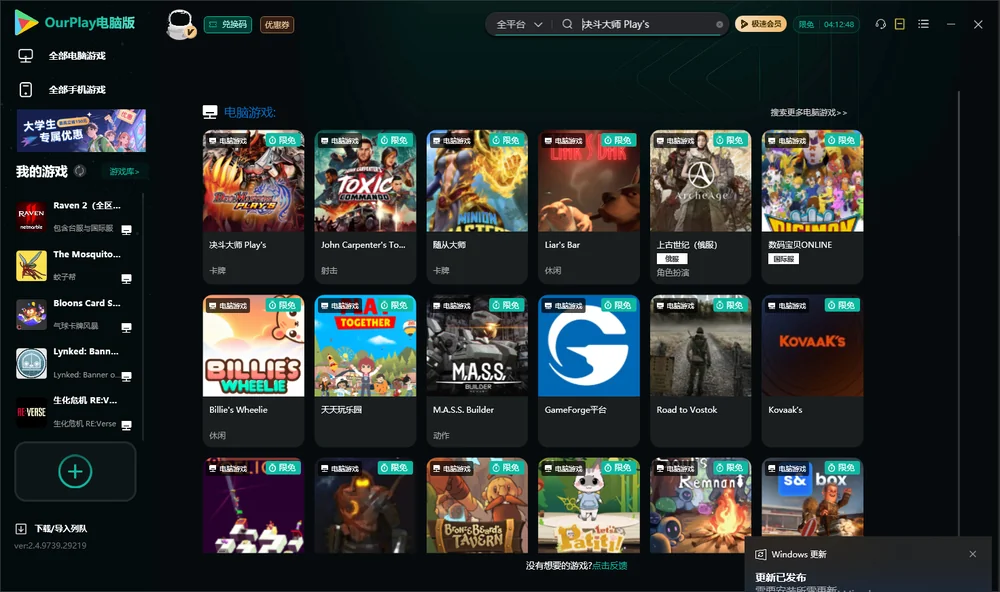Viewport: 1000px width, 592px height.
Task: Select Bloons Card Storm in my games
Action: click(x=75, y=314)
